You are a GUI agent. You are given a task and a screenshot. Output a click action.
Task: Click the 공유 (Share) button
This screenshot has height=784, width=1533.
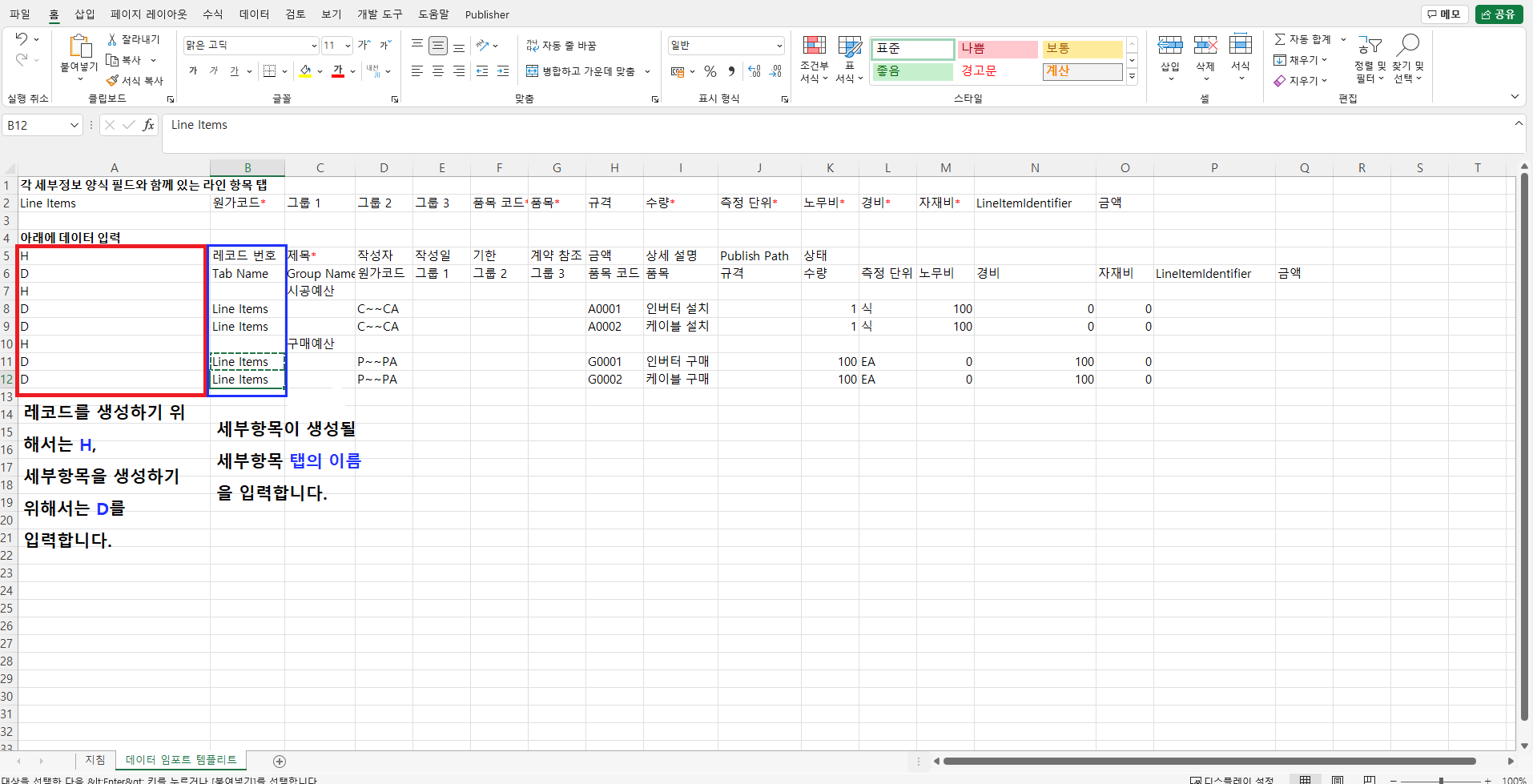click(x=1499, y=14)
